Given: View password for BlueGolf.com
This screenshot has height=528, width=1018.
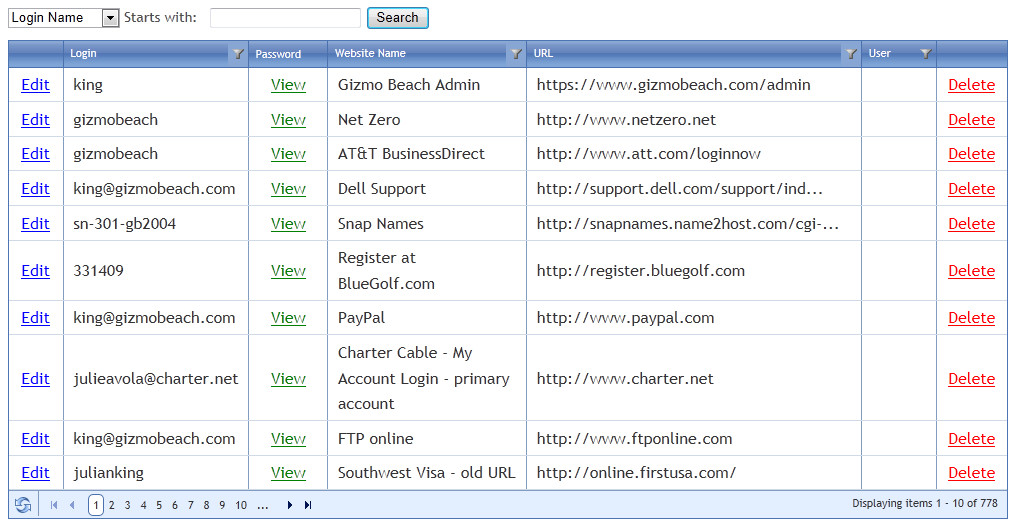Looking at the screenshot, I should (x=288, y=271).
